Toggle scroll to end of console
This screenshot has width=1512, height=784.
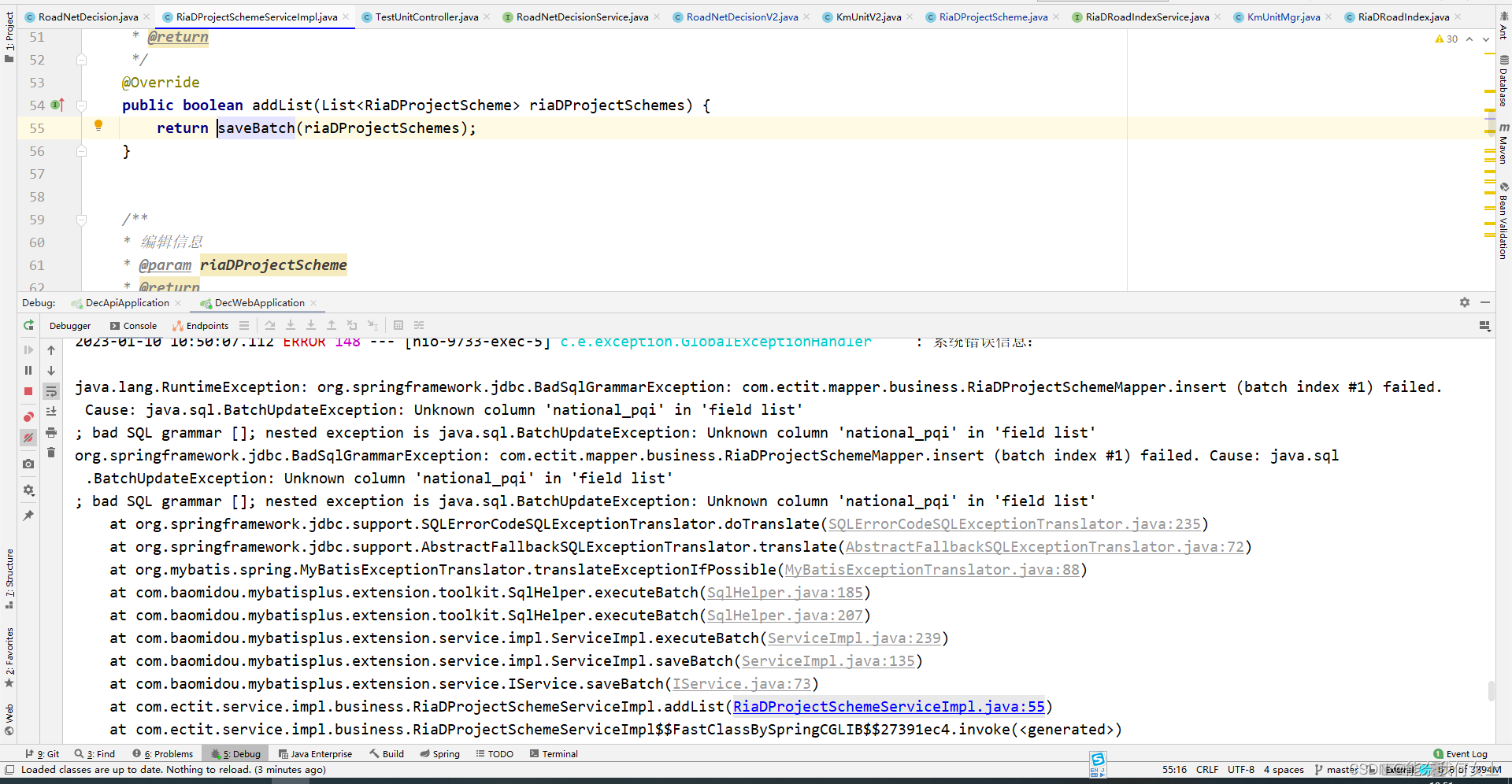[x=51, y=411]
